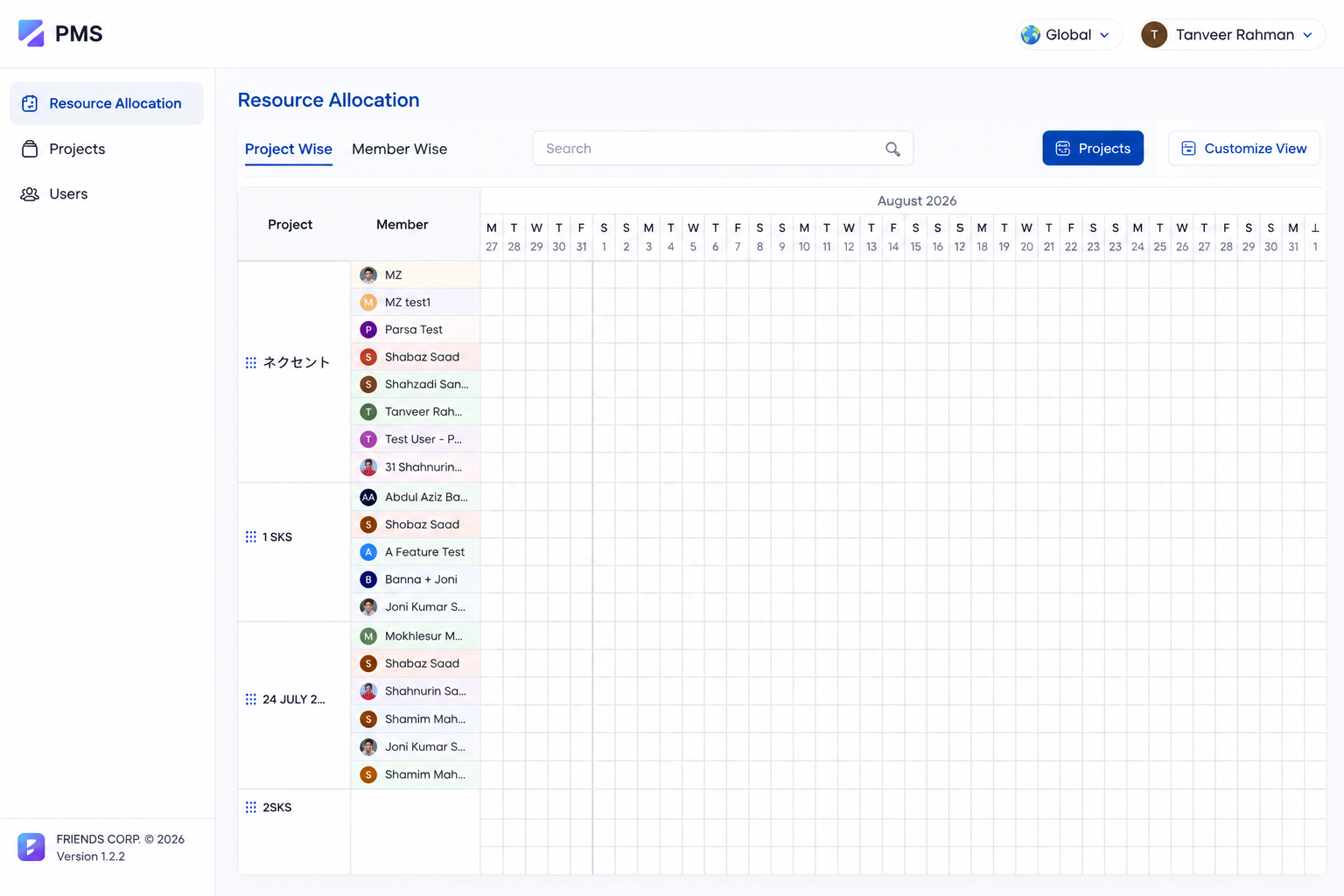Viewport: 1344px width, 896px height.
Task: Click the drag handle of 2SKS project
Action: point(251,807)
